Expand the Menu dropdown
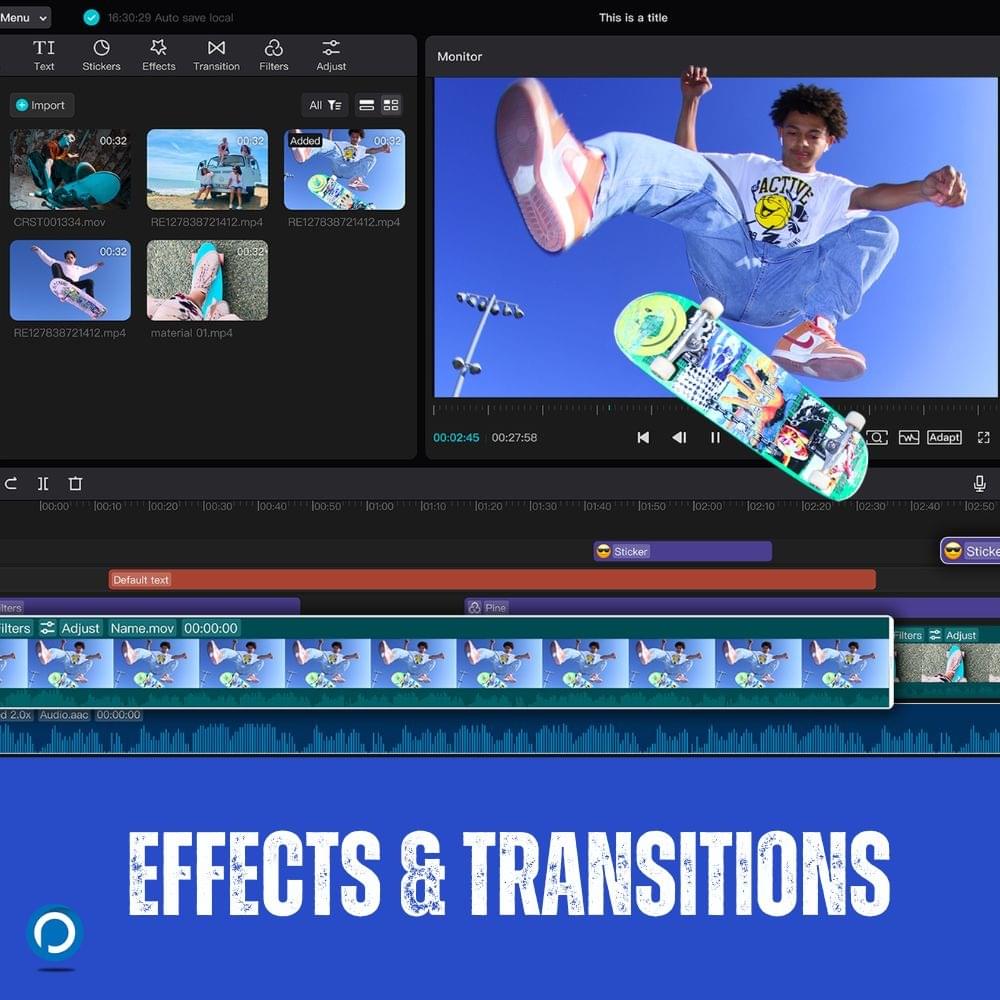This screenshot has height=1000, width=1000. coord(24,18)
